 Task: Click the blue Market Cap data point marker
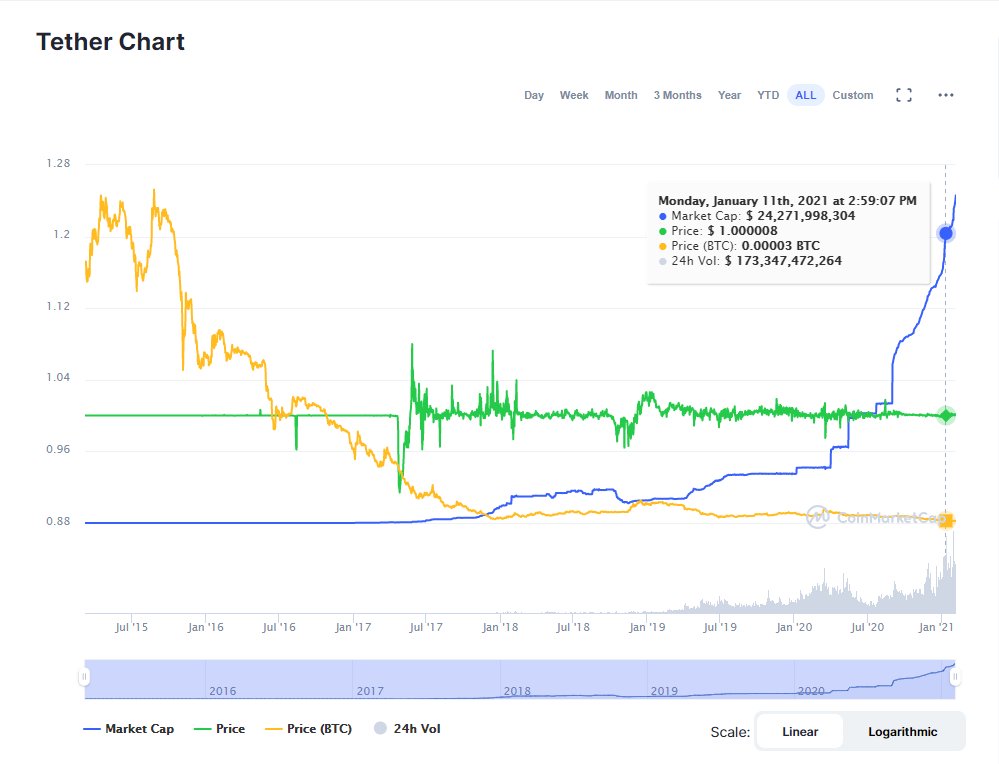pos(946,233)
